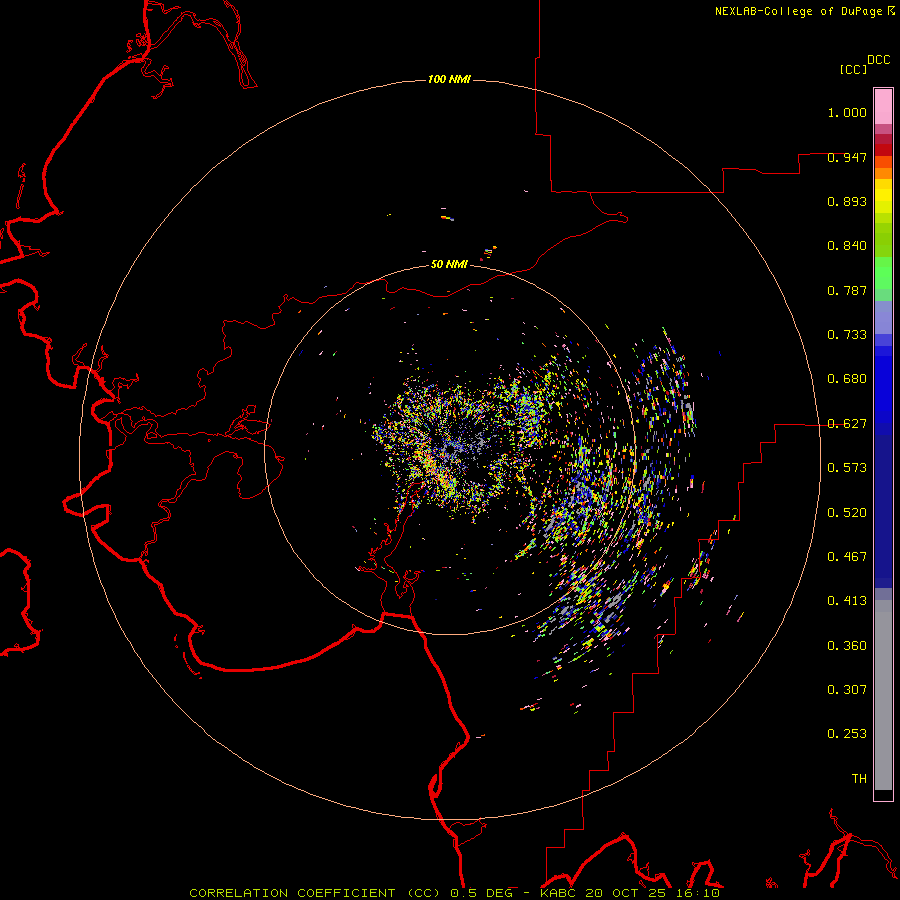
Task: Click the KABC station identifier in the caption
Action: pos(557,893)
